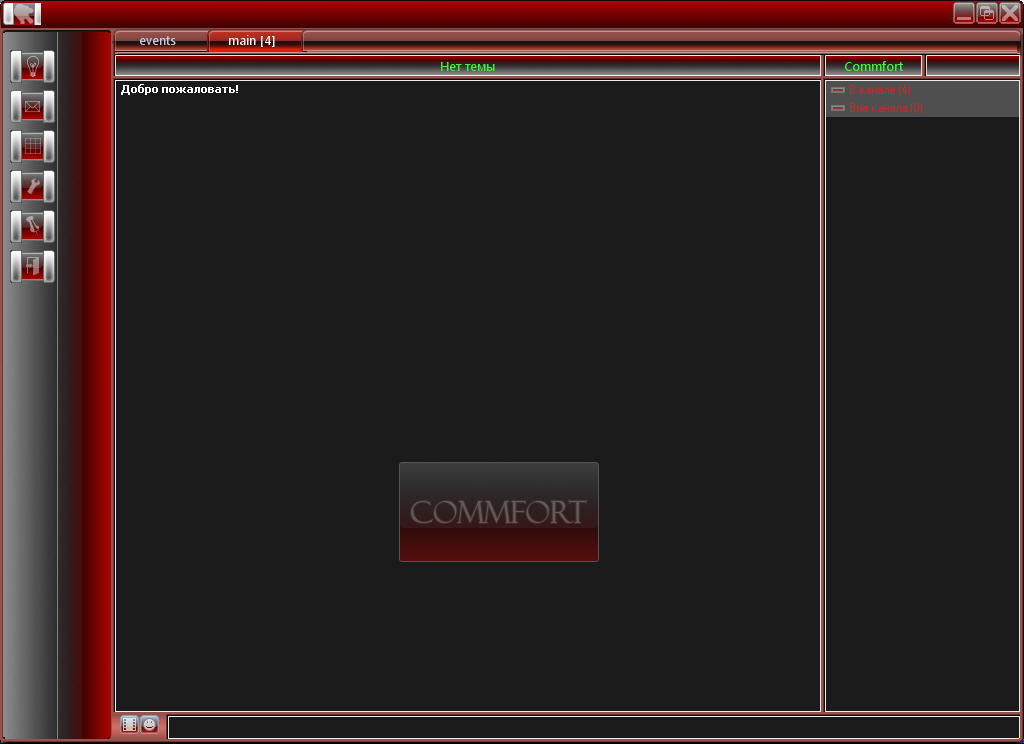1024x744 pixels.
Task: Click the film strip icon beside message input
Action: [x=129, y=724]
